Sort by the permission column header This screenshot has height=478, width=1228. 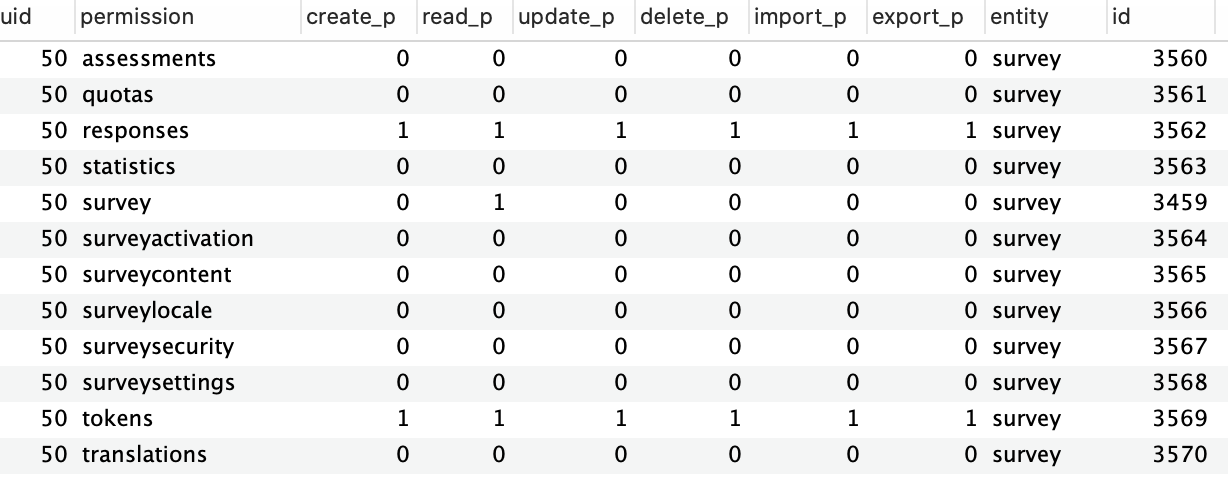138,17
